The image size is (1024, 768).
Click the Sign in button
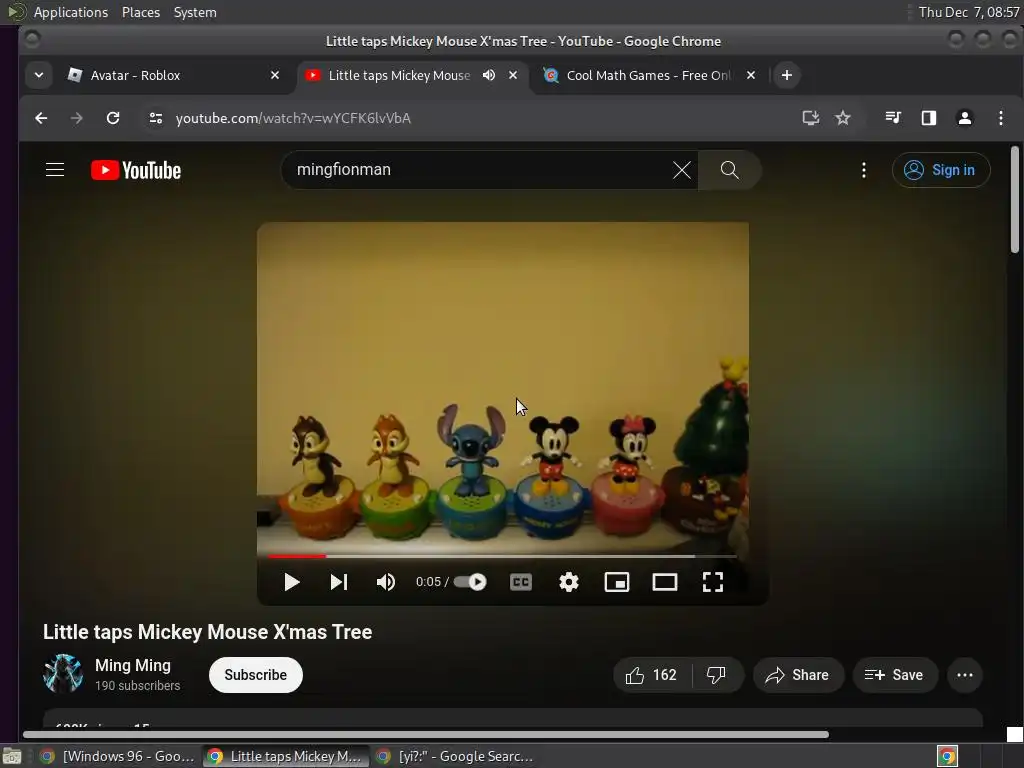(x=940, y=170)
